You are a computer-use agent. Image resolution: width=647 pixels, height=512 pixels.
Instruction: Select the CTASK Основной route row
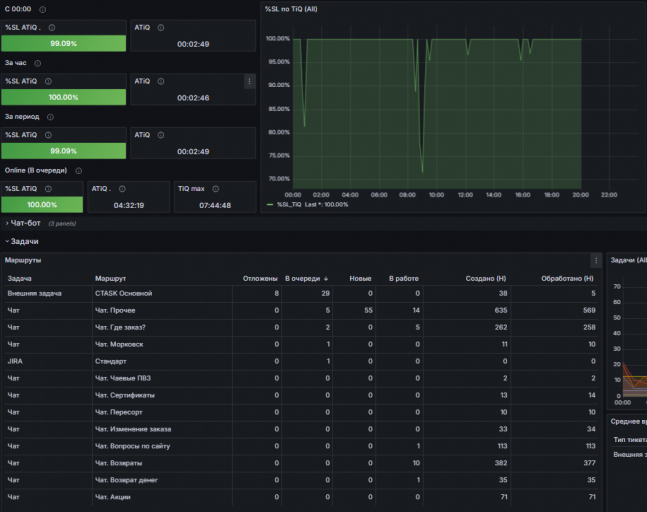click(x=301, y=293)
